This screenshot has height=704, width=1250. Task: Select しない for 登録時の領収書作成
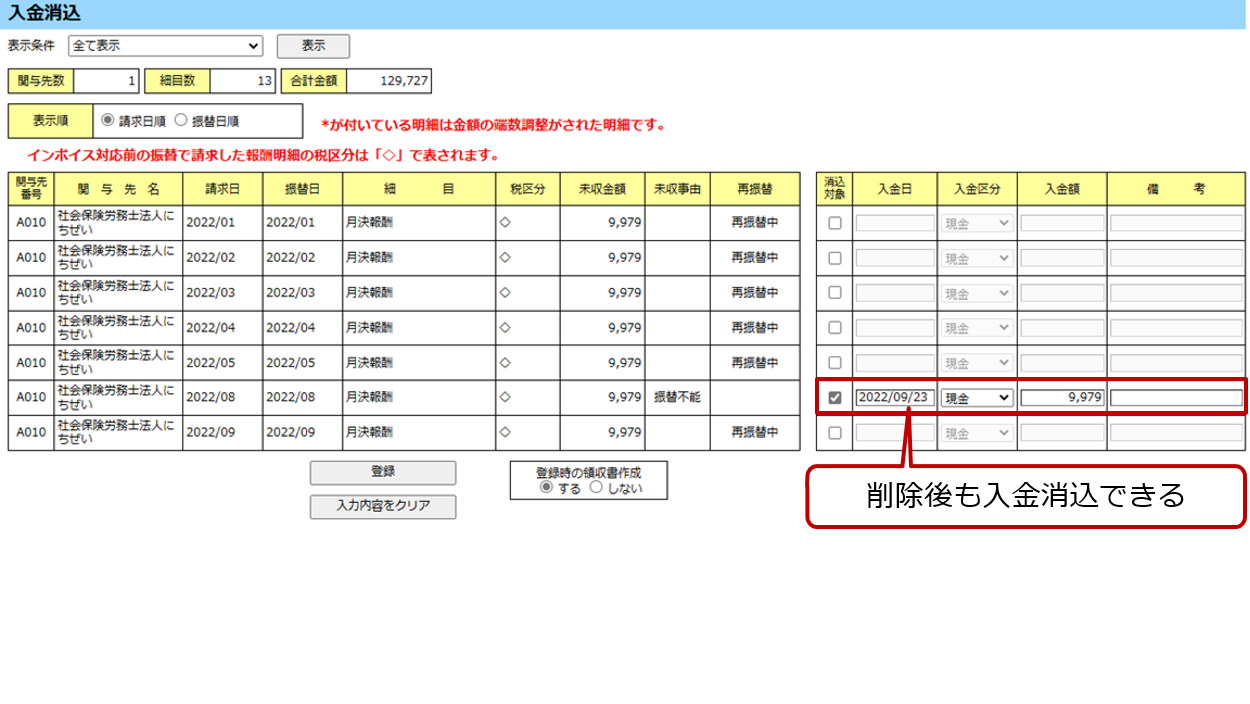[596, 488]
